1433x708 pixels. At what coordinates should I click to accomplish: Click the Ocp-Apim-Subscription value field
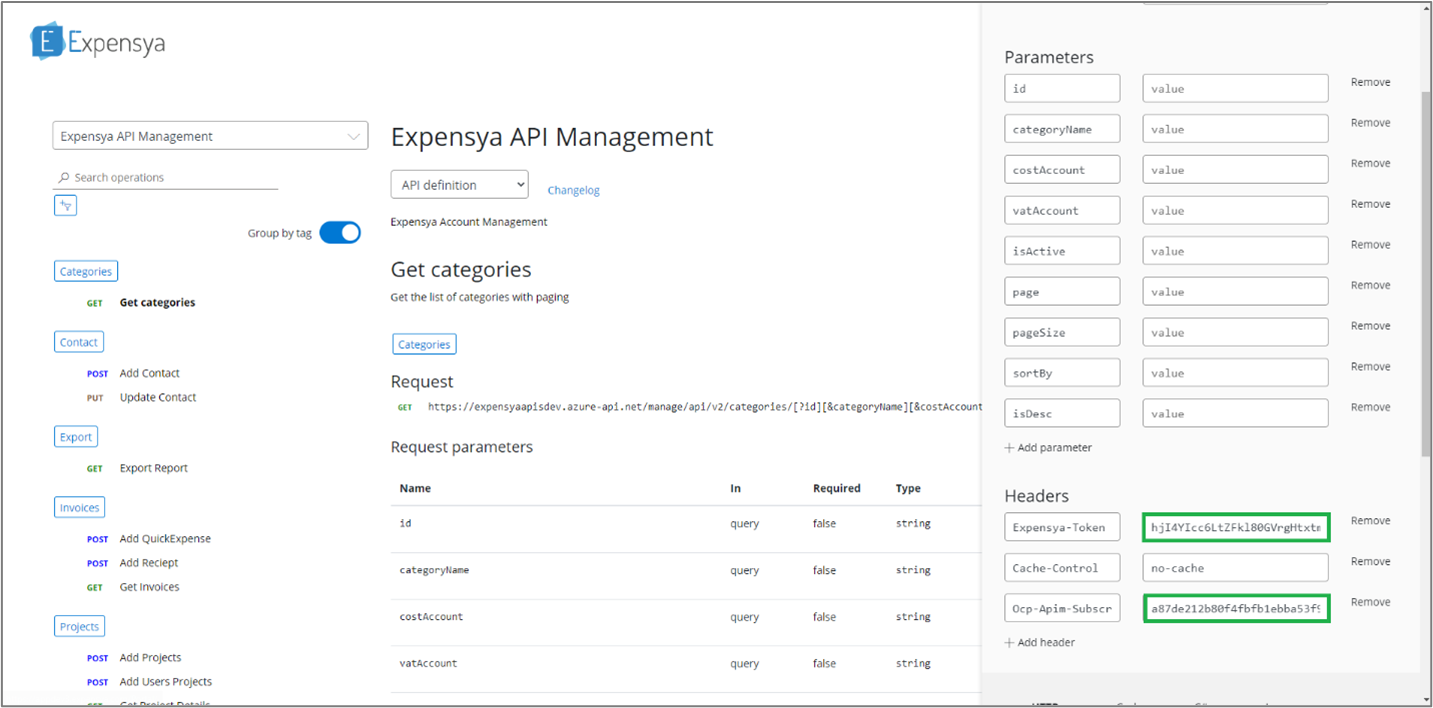tap(1236, 608)
